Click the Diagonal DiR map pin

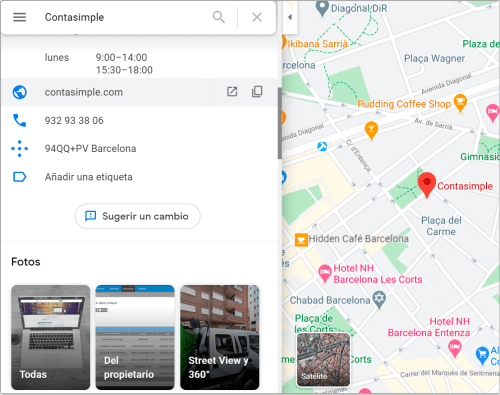click(x=322, y=8)
